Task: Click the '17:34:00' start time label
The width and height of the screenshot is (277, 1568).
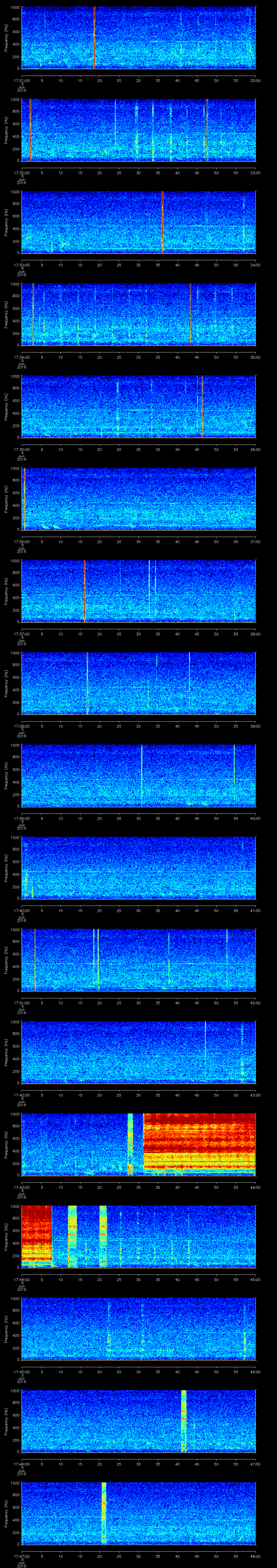Action: pyautogui.click(x=21, y=357)
